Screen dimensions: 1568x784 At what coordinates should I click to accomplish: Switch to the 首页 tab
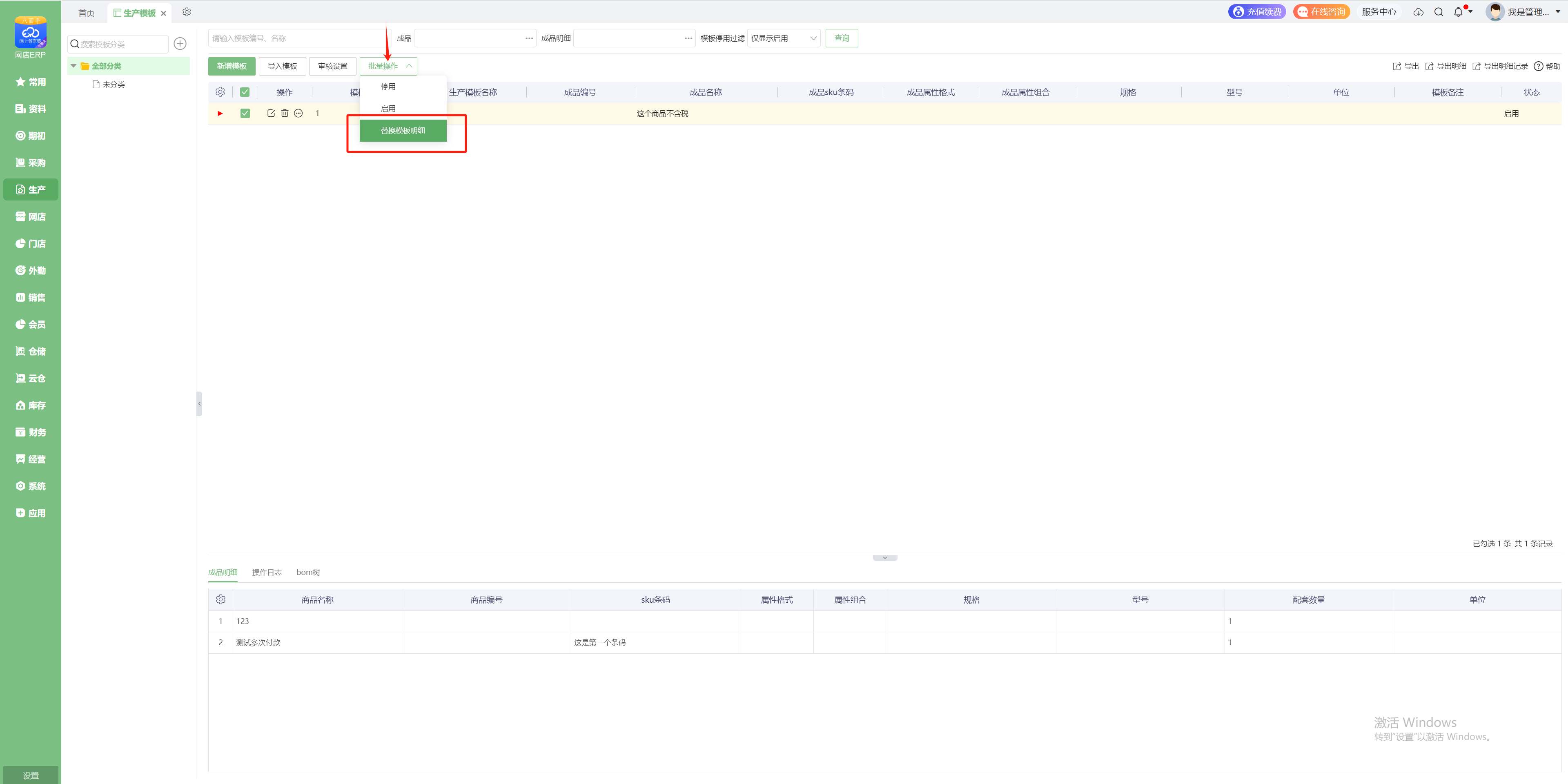87,13
